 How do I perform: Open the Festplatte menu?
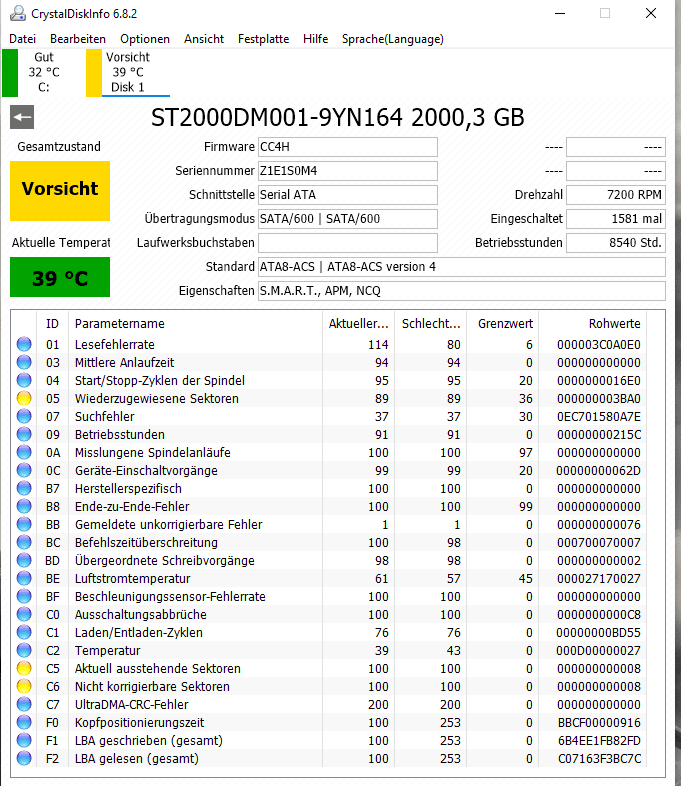pyautogui.click(x=264, y=39)
